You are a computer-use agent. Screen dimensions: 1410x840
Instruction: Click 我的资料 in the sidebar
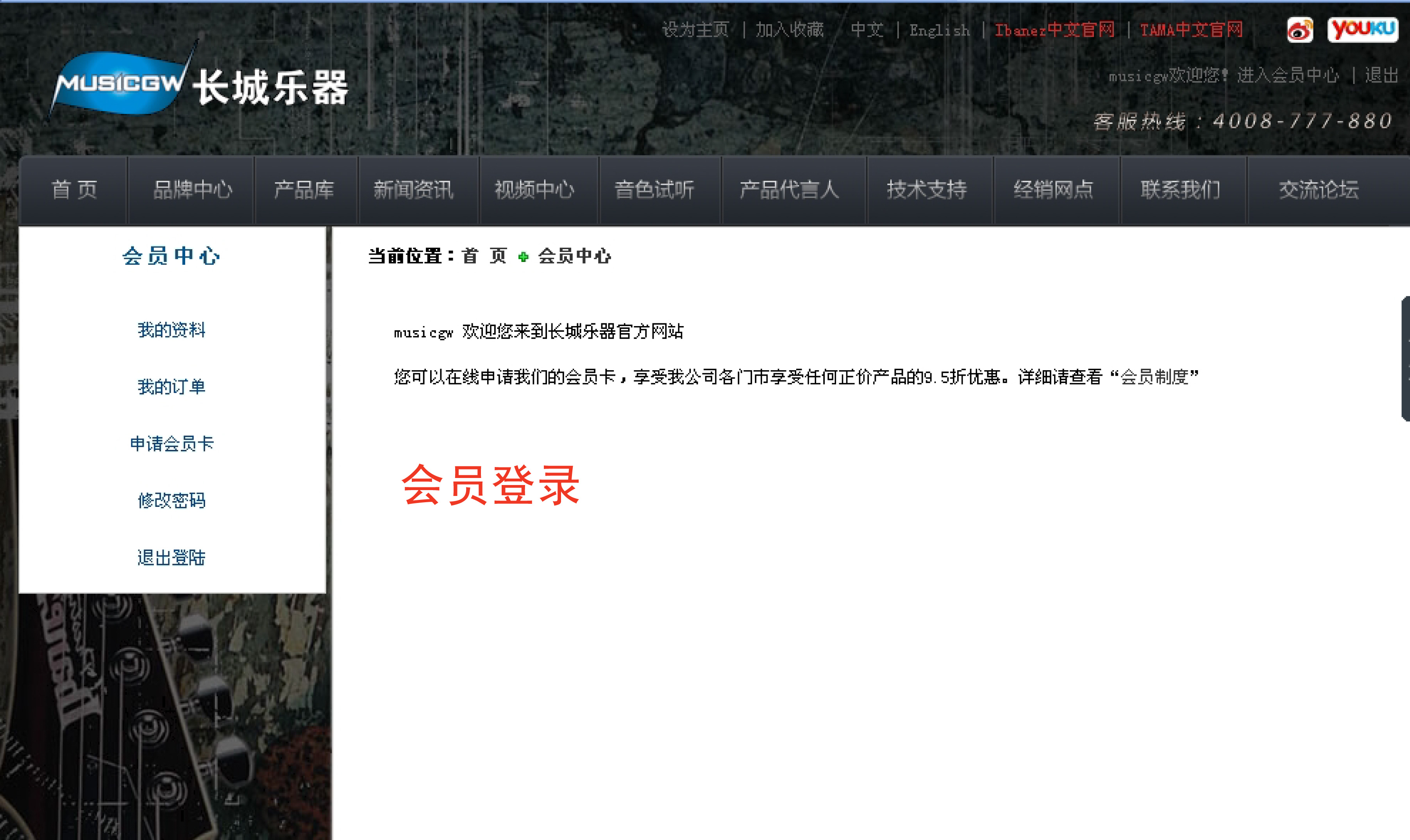point(172,330)
